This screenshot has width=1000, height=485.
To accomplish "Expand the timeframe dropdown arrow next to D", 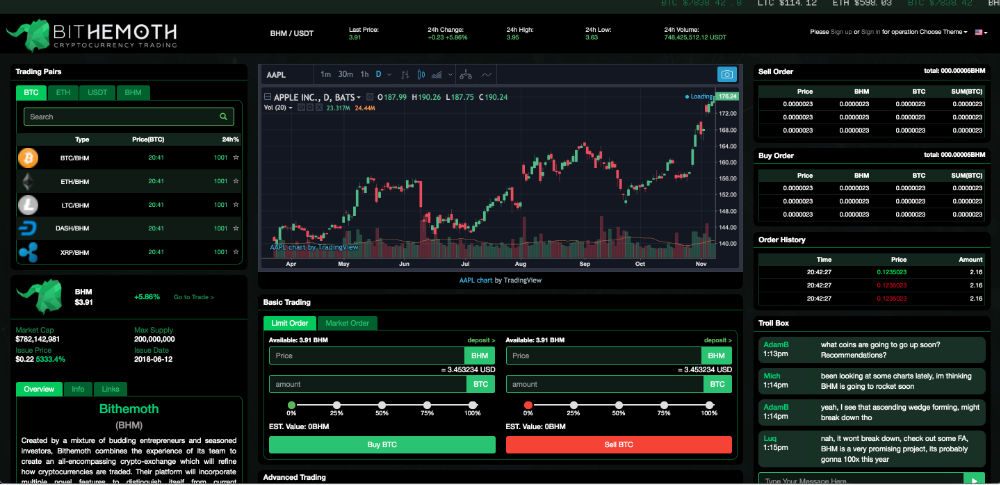I will [389, 75].
